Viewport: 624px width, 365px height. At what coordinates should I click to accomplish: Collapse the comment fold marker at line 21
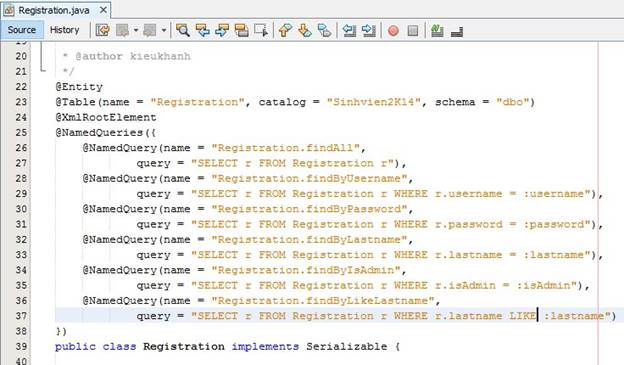coord(42,71)
